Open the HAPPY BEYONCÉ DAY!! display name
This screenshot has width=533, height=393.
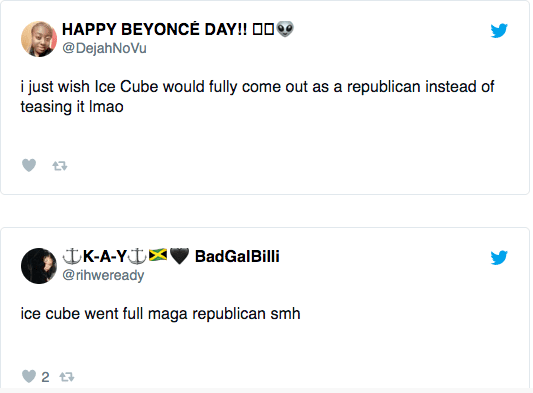(x=178, y=29)
